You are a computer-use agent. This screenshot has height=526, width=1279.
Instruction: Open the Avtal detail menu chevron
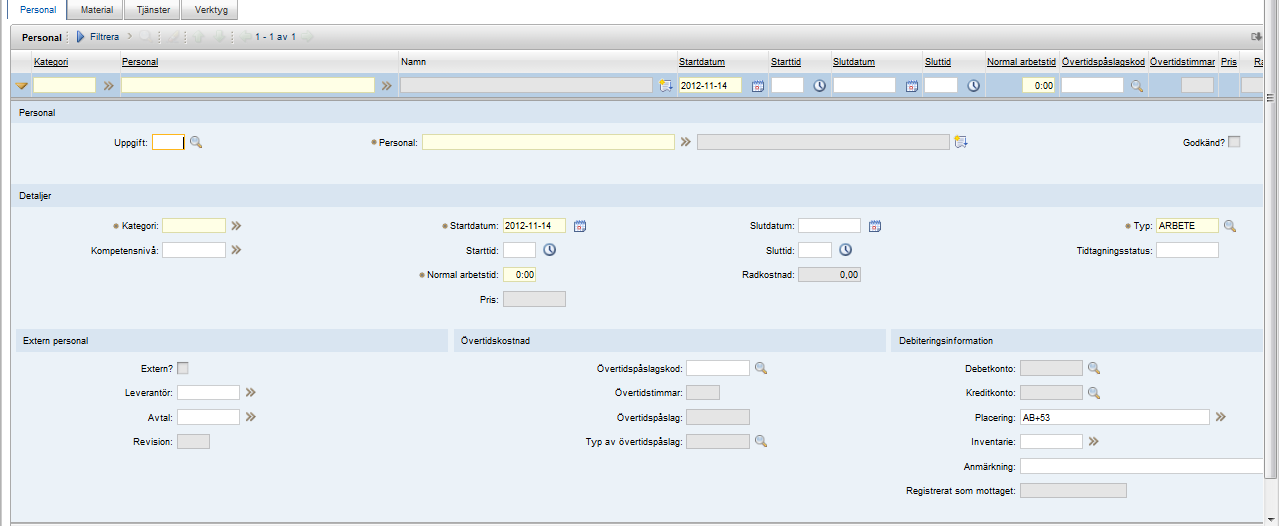point(251,416)
